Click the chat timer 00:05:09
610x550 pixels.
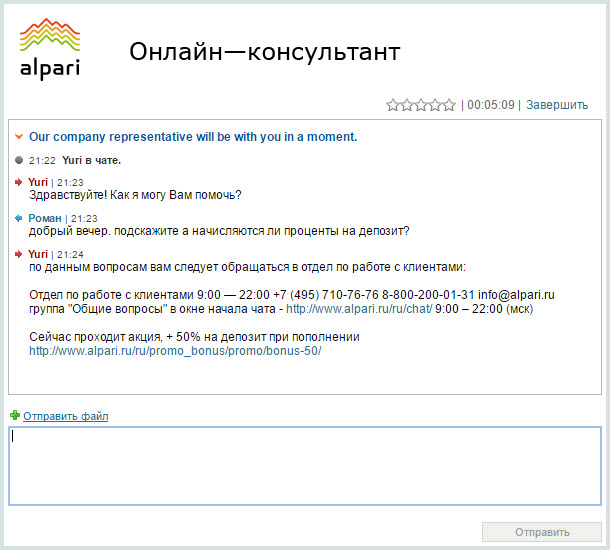491,105
